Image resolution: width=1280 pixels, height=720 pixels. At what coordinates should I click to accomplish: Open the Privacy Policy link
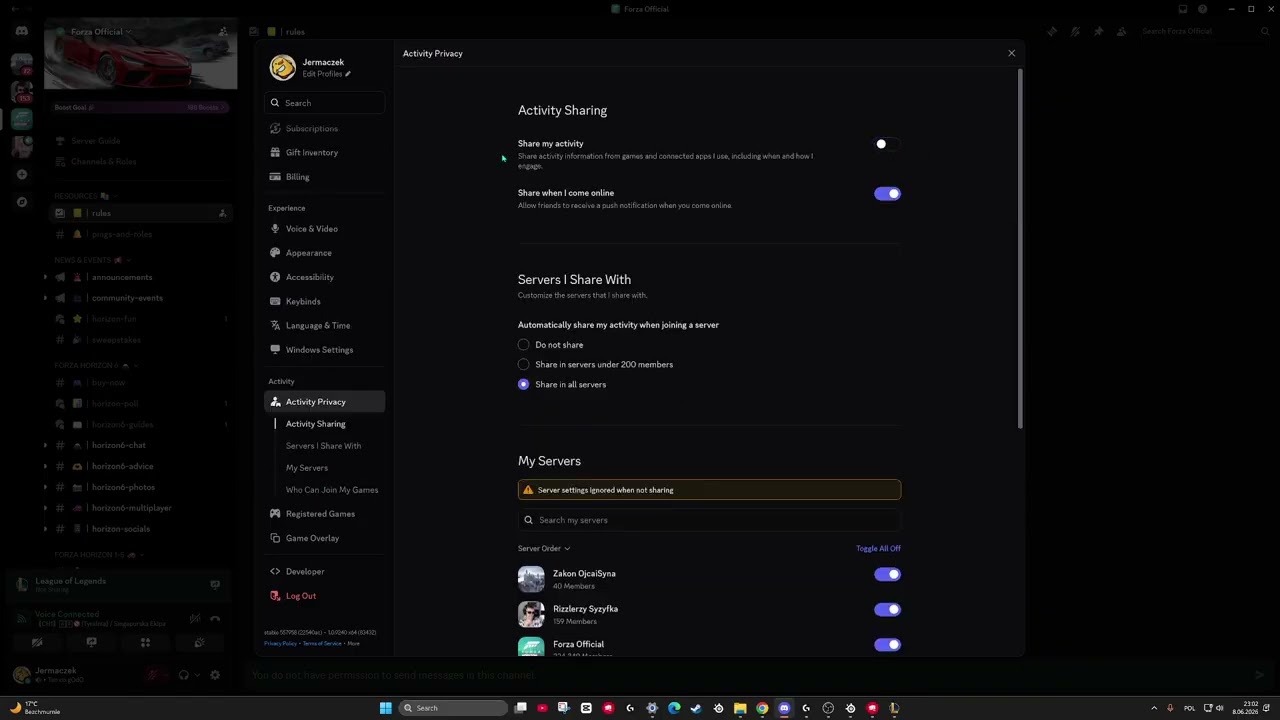(280, 643)
